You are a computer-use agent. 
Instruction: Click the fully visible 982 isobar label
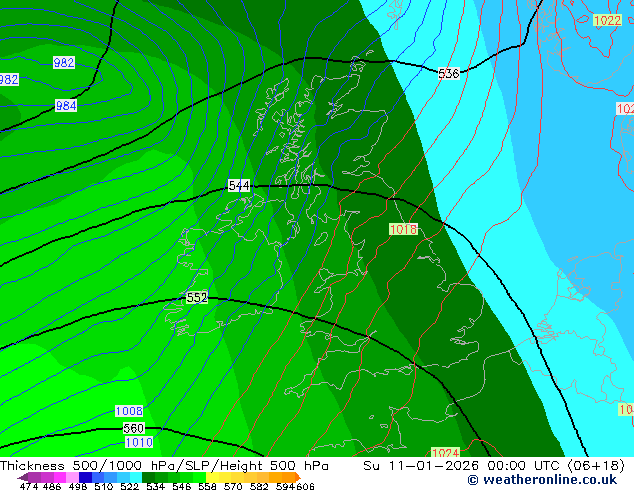tap(64, 63)
